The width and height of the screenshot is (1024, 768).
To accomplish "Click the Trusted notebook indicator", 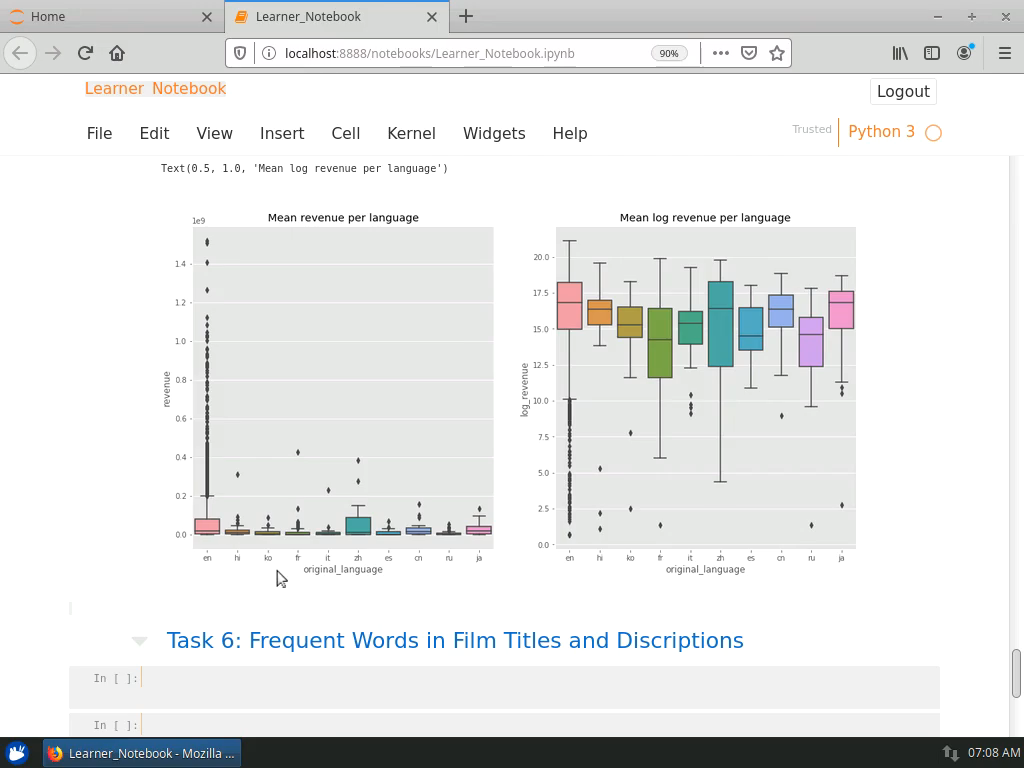I will pyautogui.click(x=812, y=129).
